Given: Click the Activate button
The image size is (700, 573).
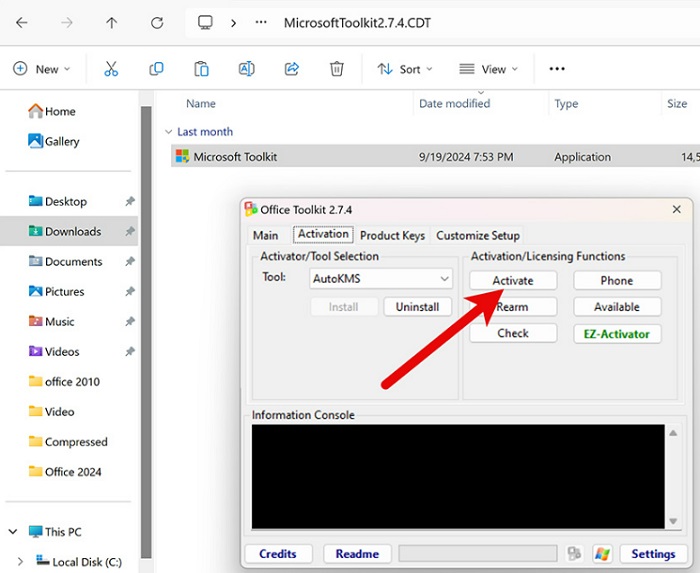Looking at the screenshot, I should (x=513, y=281).
